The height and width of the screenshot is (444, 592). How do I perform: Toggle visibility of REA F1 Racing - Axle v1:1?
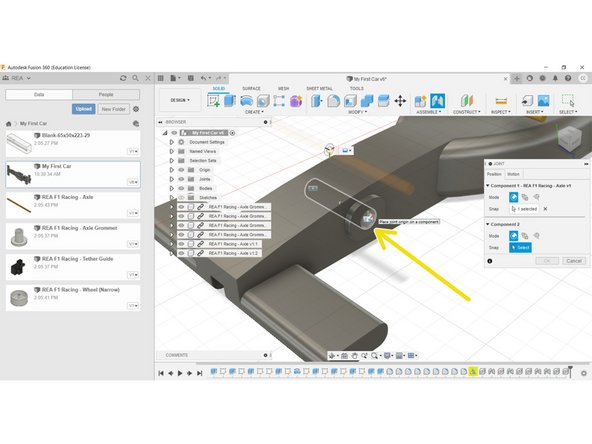182,244
